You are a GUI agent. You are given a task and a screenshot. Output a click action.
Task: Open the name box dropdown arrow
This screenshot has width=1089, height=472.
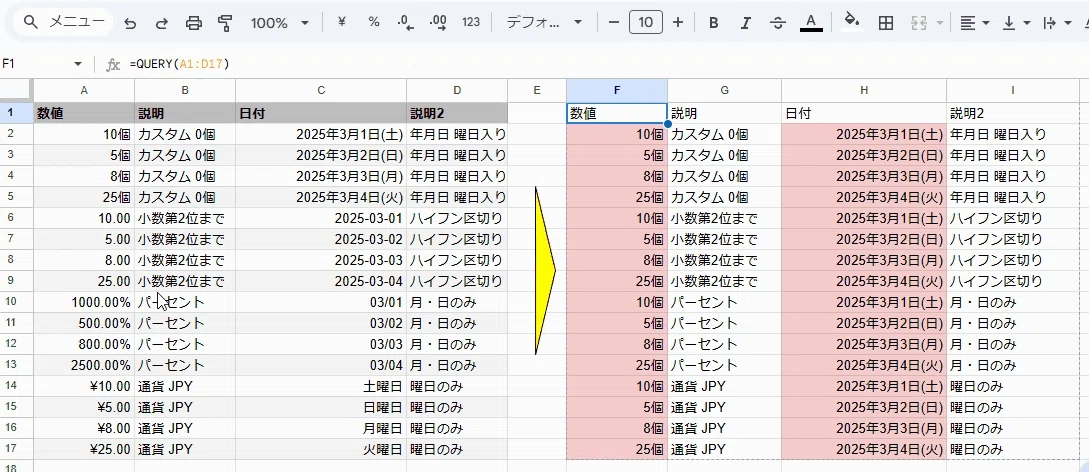78,64
